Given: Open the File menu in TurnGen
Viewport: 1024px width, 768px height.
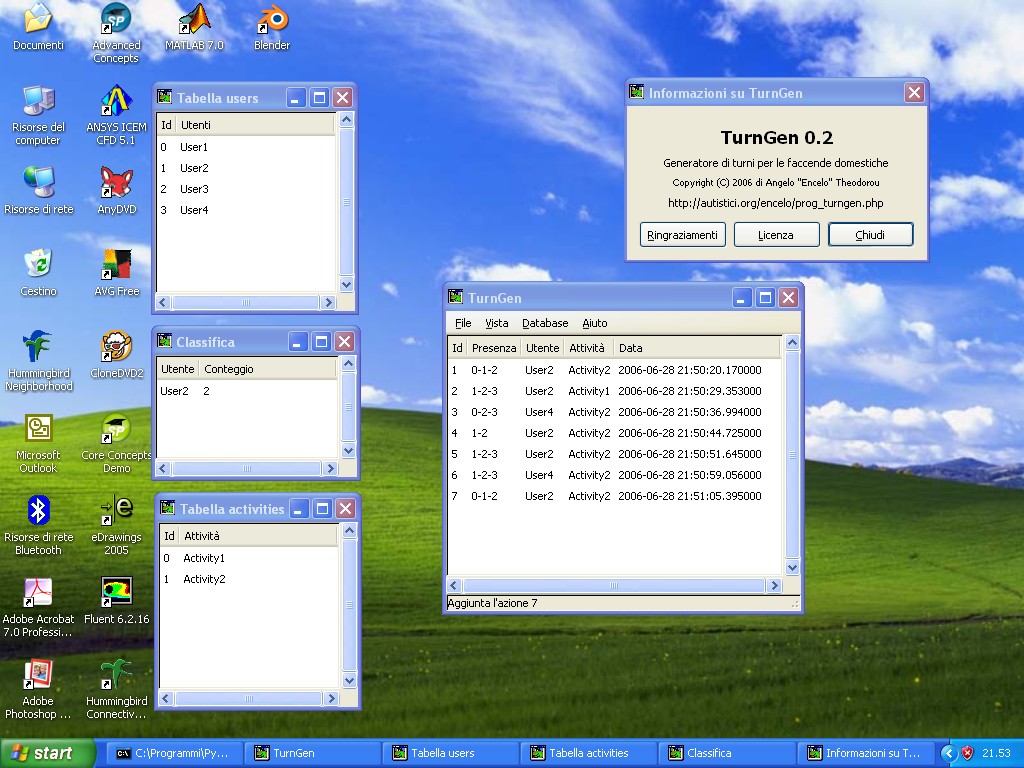Looking at the screenshot, I should pyautogui.click(x=463, y=323).
